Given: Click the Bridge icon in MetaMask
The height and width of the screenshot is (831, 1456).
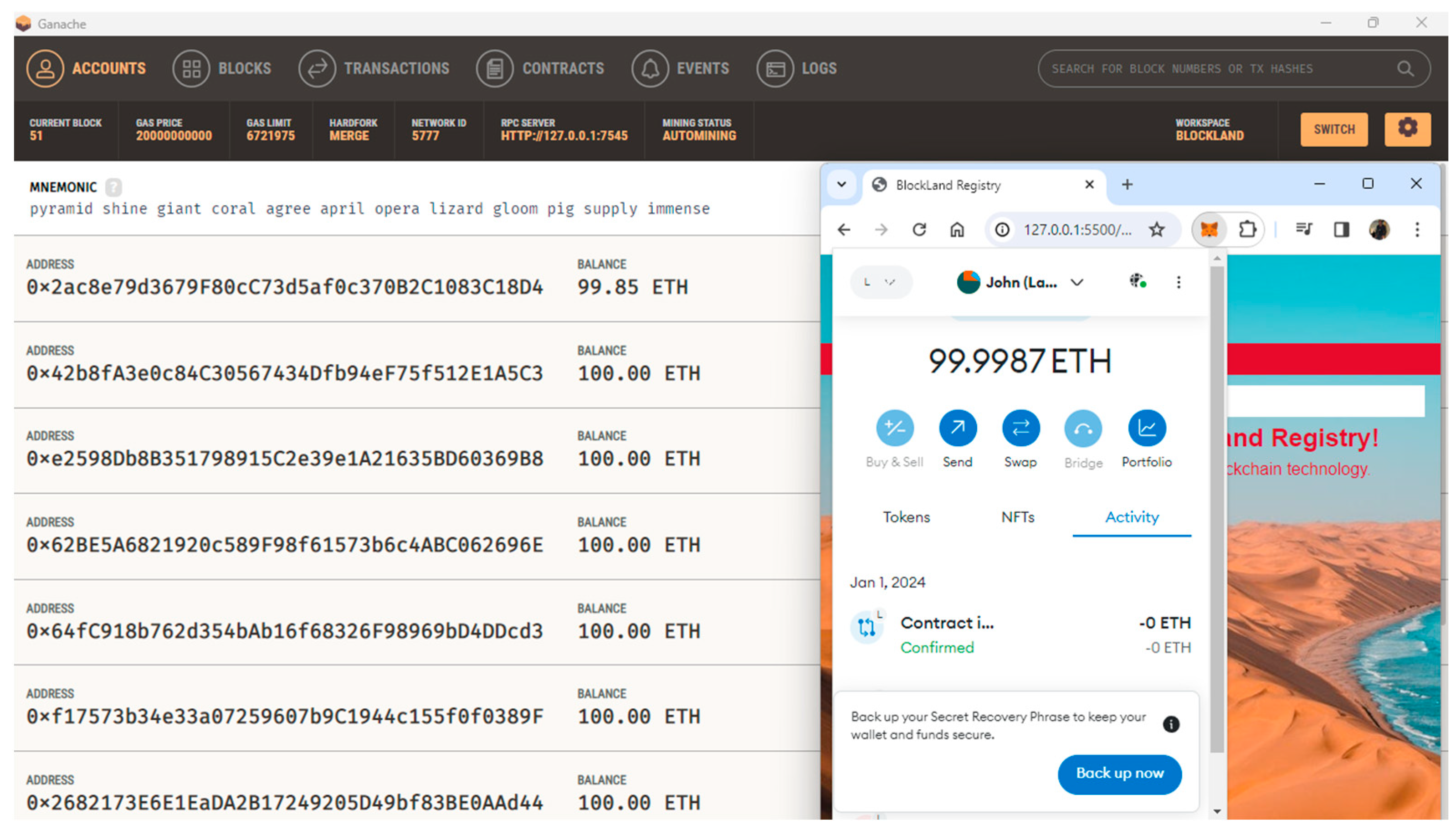Looking at the screenshot, I should click(1082, 428).
